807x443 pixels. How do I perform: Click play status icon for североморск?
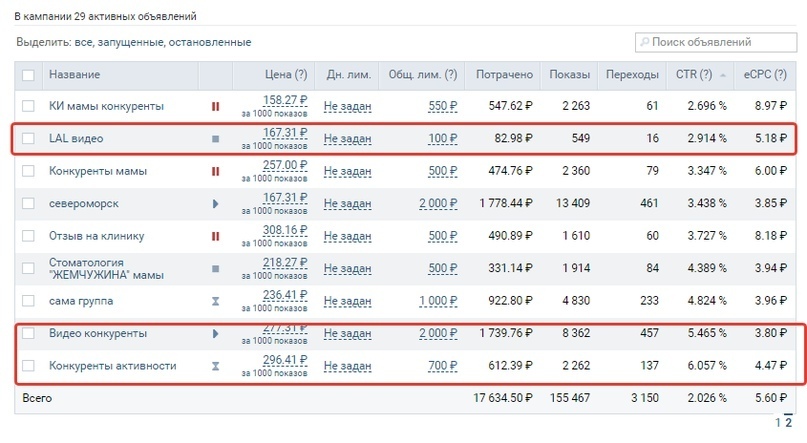coord(215,204)
